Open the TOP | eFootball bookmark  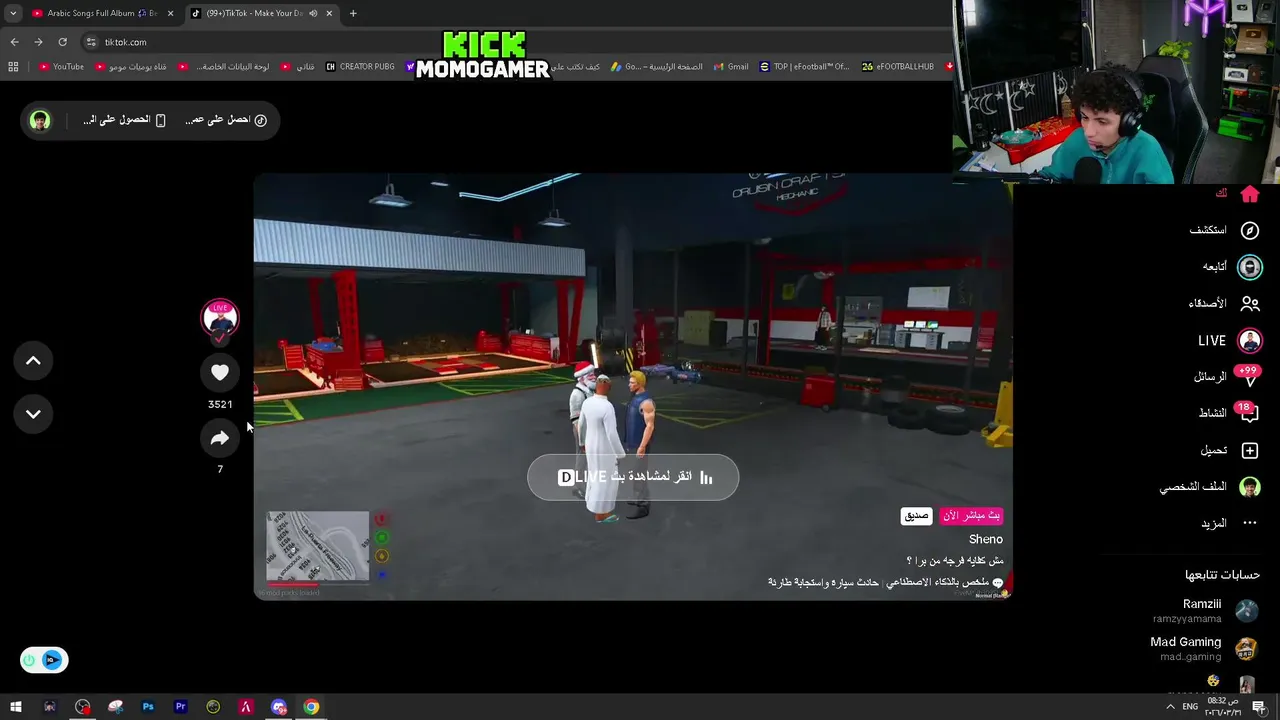tap(804, 67)
